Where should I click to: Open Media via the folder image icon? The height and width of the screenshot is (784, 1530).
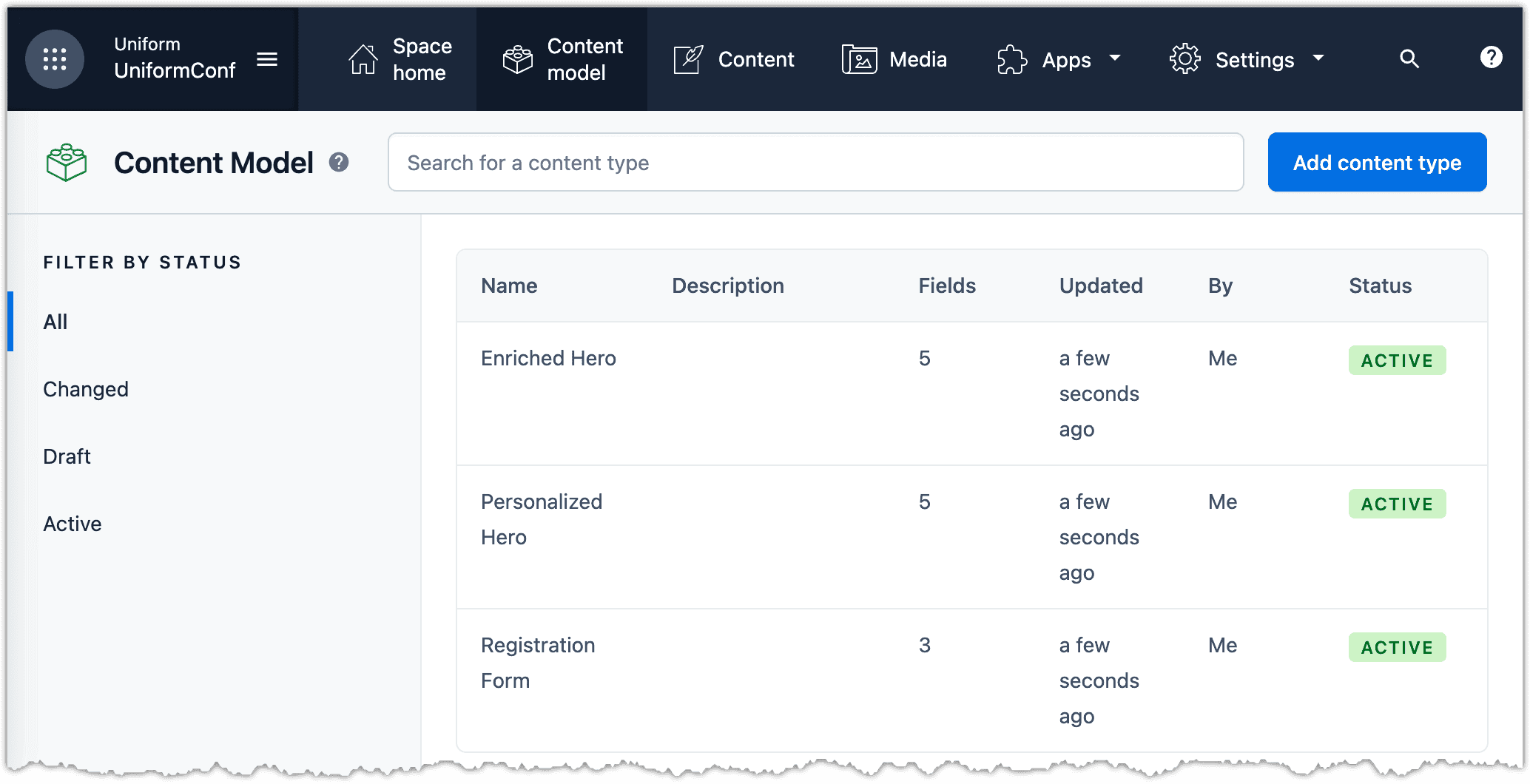click(858, 58)
